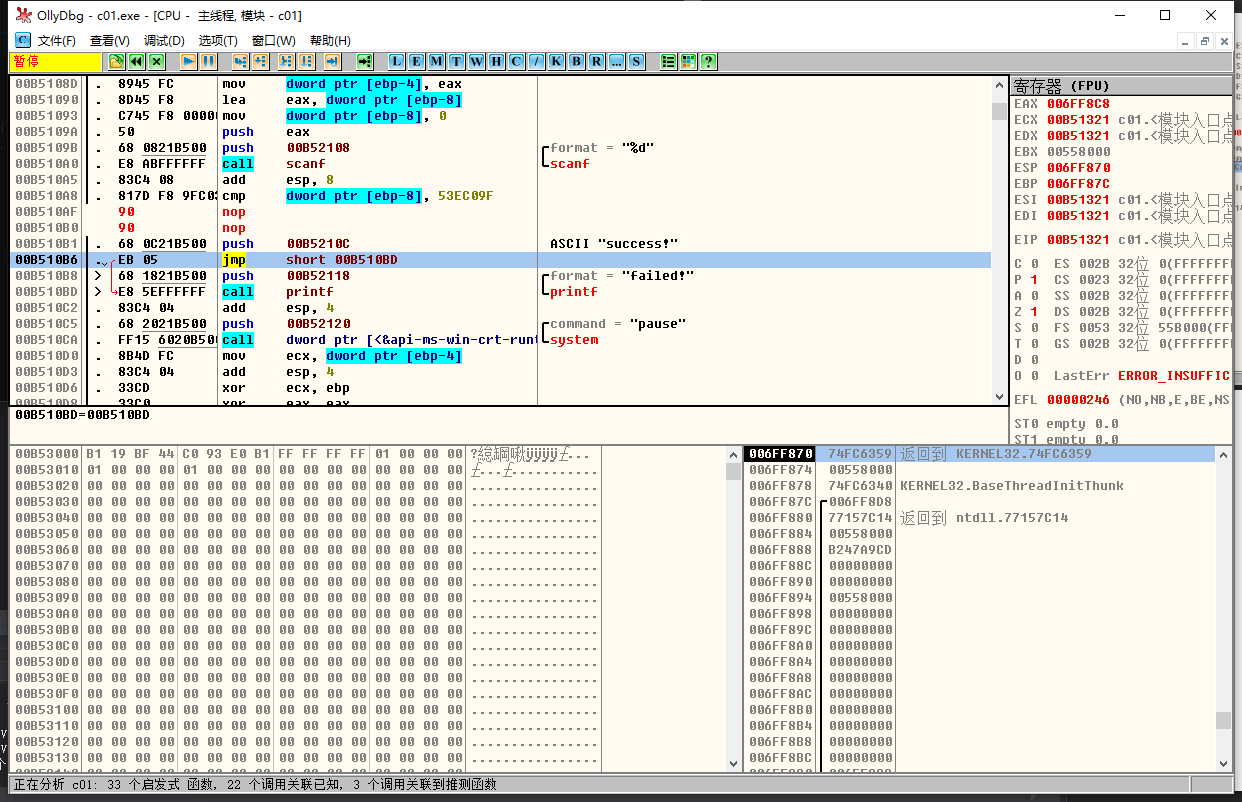Click the Appearance colors grid icon
The height and width of the screenshot is (802, 1242).
point(688,61)
